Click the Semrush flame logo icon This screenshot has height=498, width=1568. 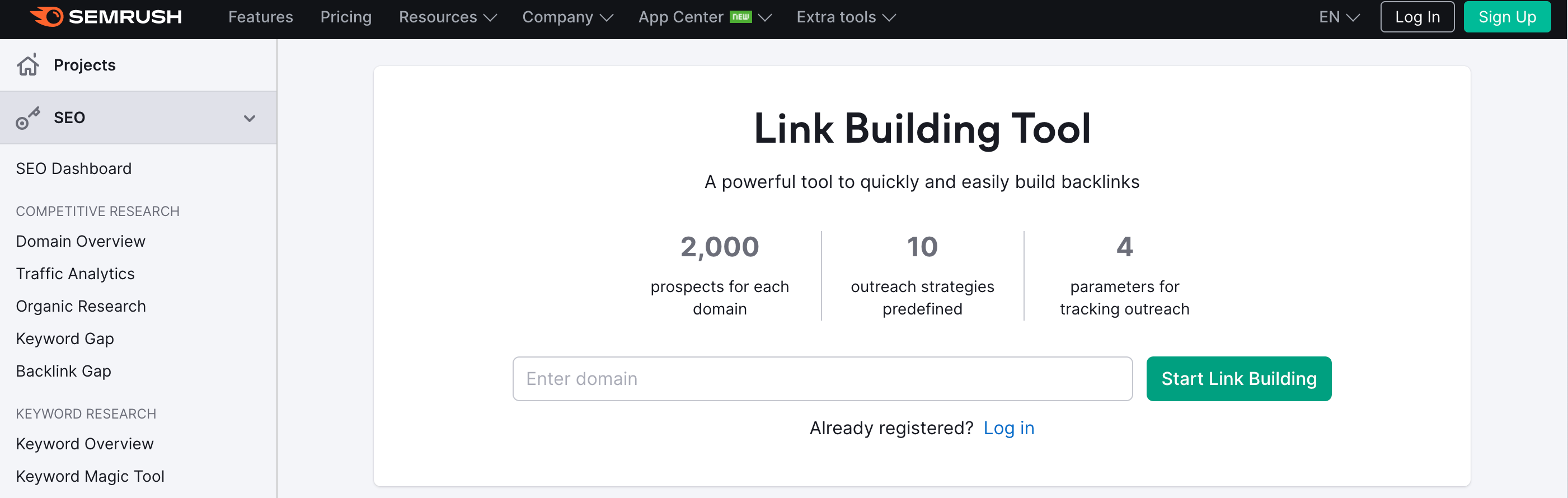(x=46, y=16)
